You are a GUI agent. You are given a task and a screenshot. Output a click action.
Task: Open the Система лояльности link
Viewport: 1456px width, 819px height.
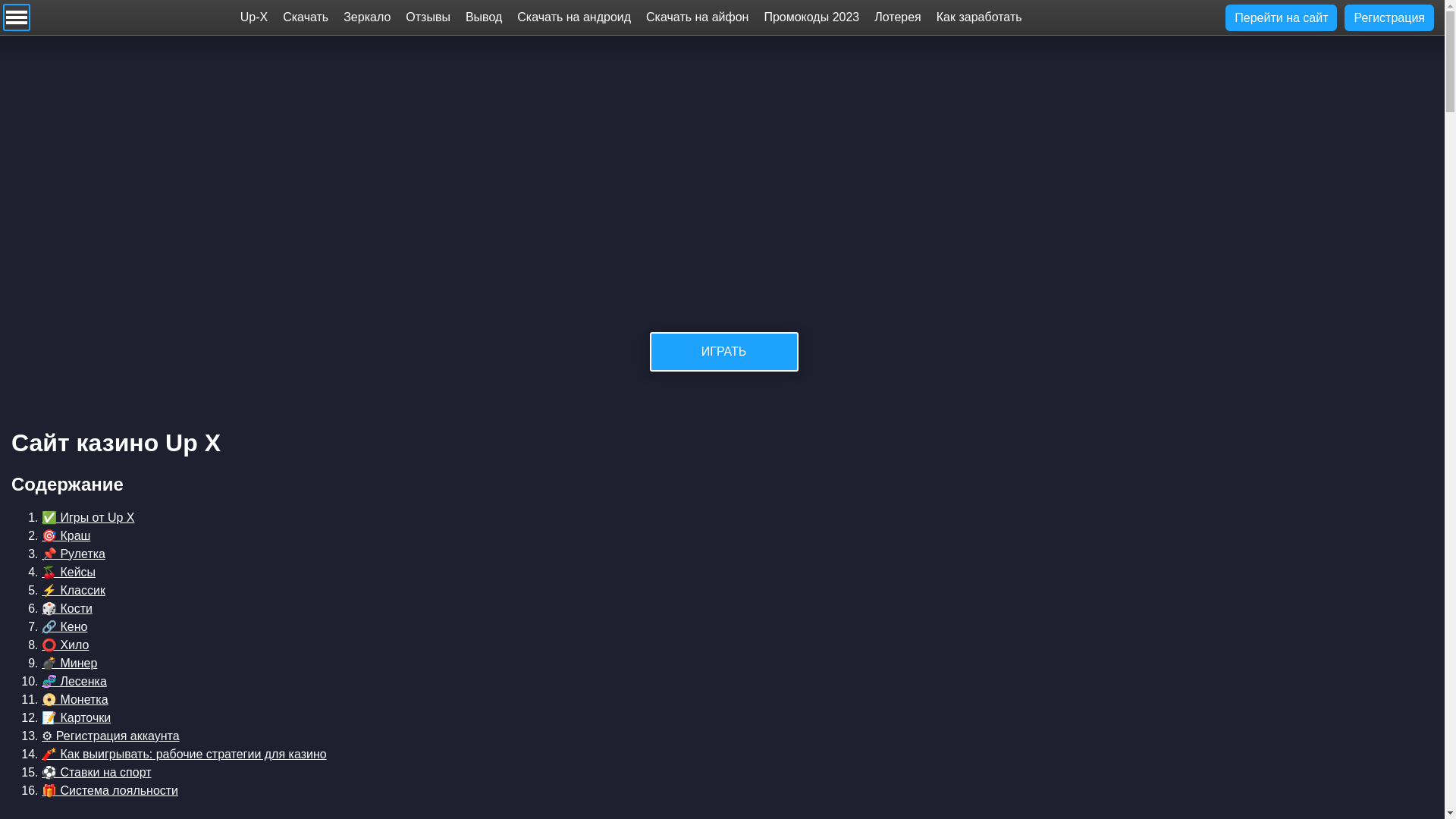click(110, 791)
